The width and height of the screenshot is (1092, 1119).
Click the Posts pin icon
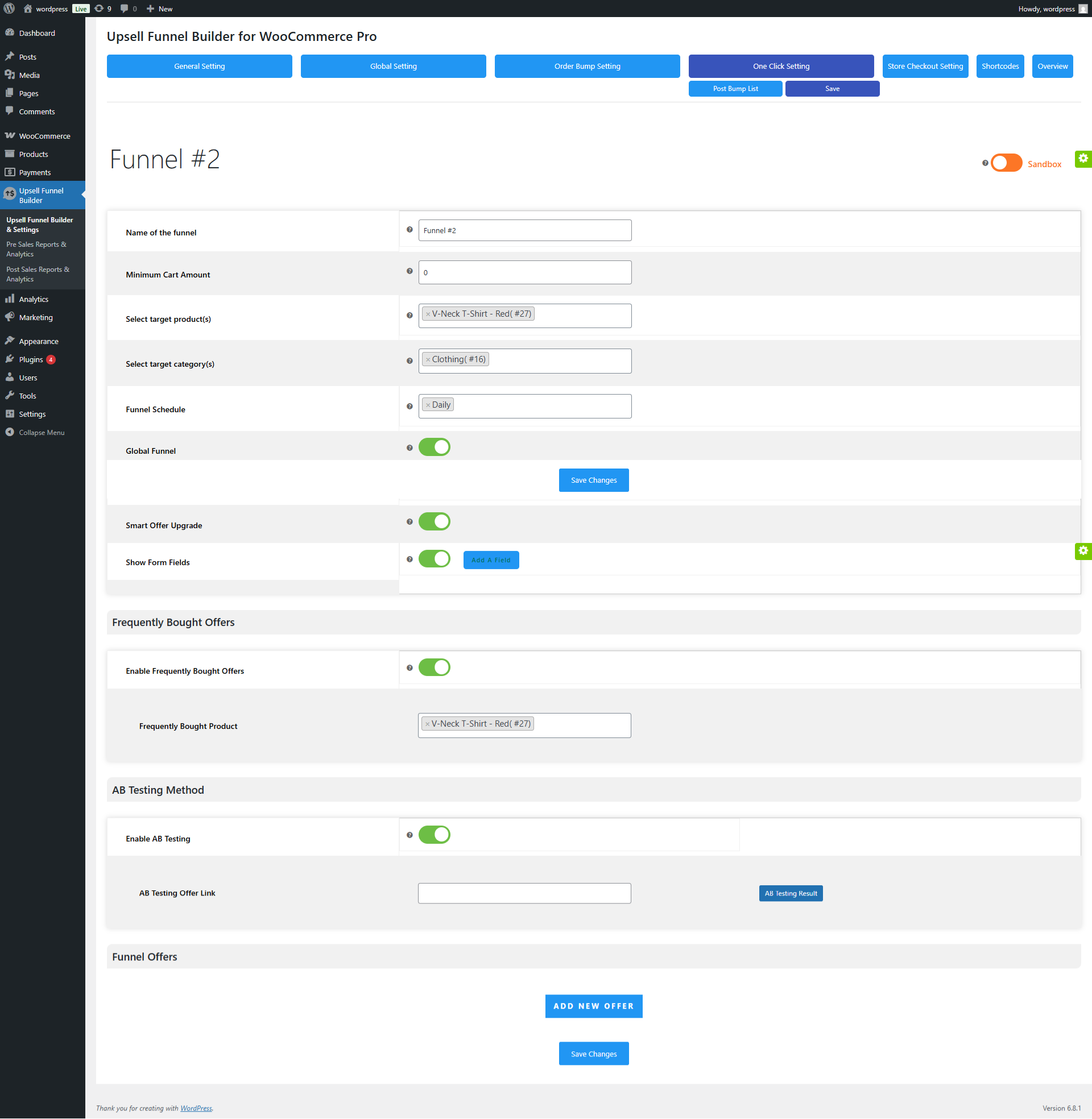(10, 57)
